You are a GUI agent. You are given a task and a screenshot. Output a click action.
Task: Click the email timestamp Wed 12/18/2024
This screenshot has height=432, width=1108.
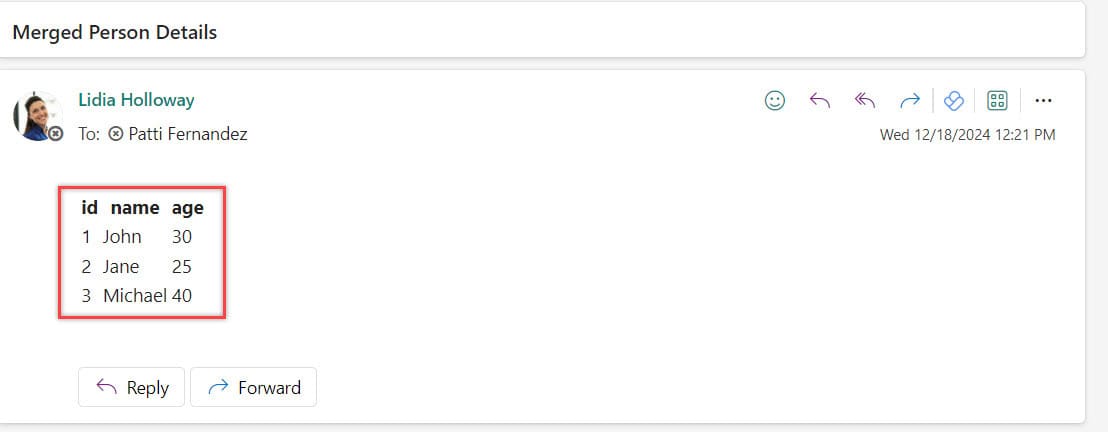pos(967,135)
